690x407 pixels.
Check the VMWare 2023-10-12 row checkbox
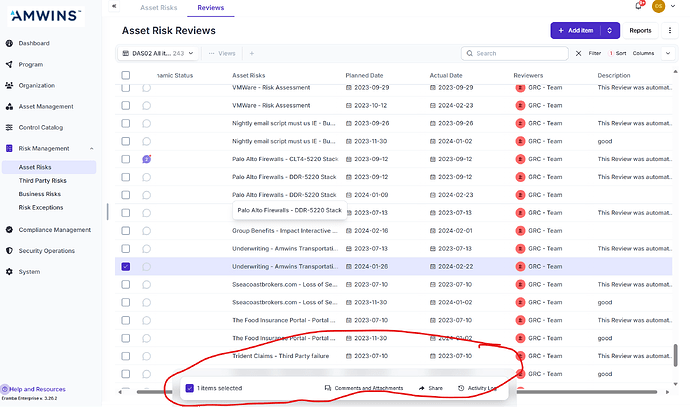(126, 106)
